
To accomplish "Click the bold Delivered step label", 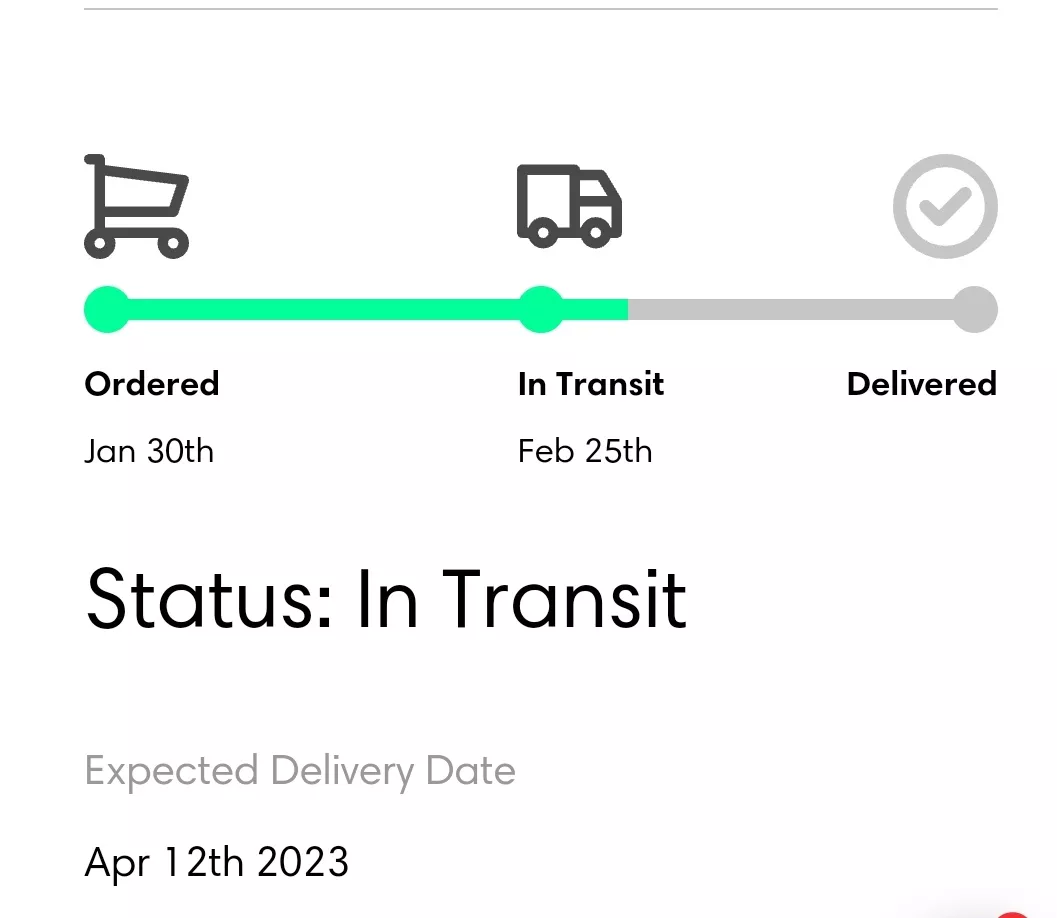I will pos(921,384).
